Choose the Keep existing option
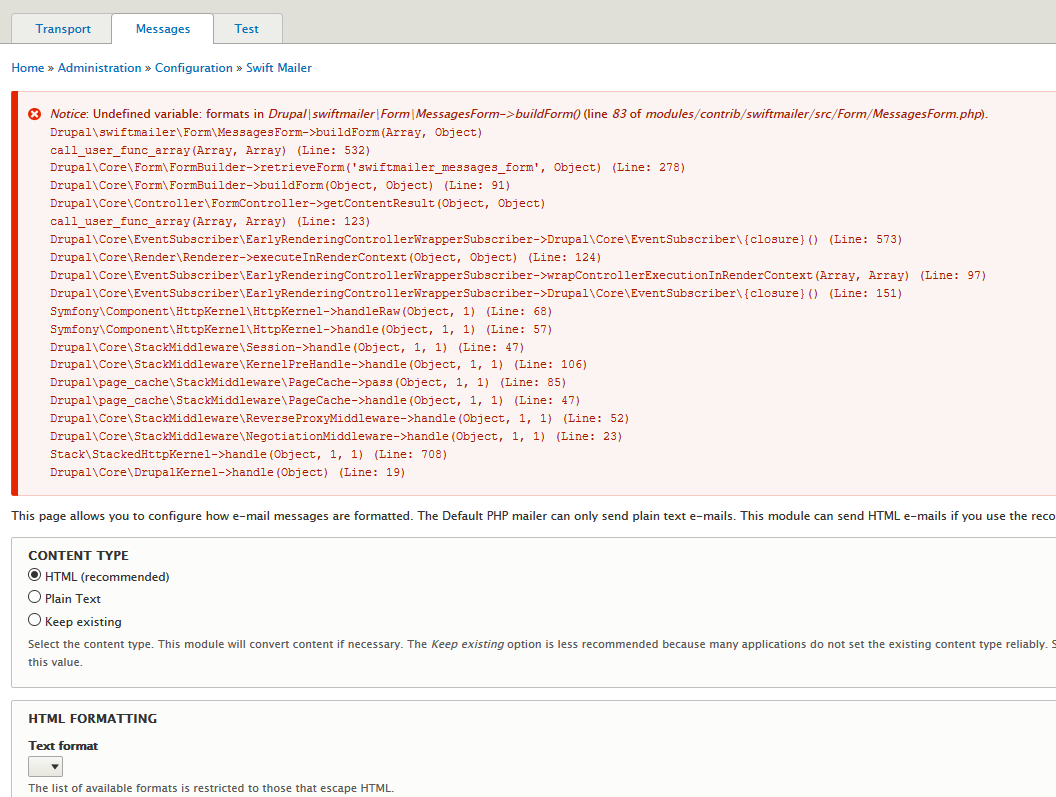 coord(34,620)
